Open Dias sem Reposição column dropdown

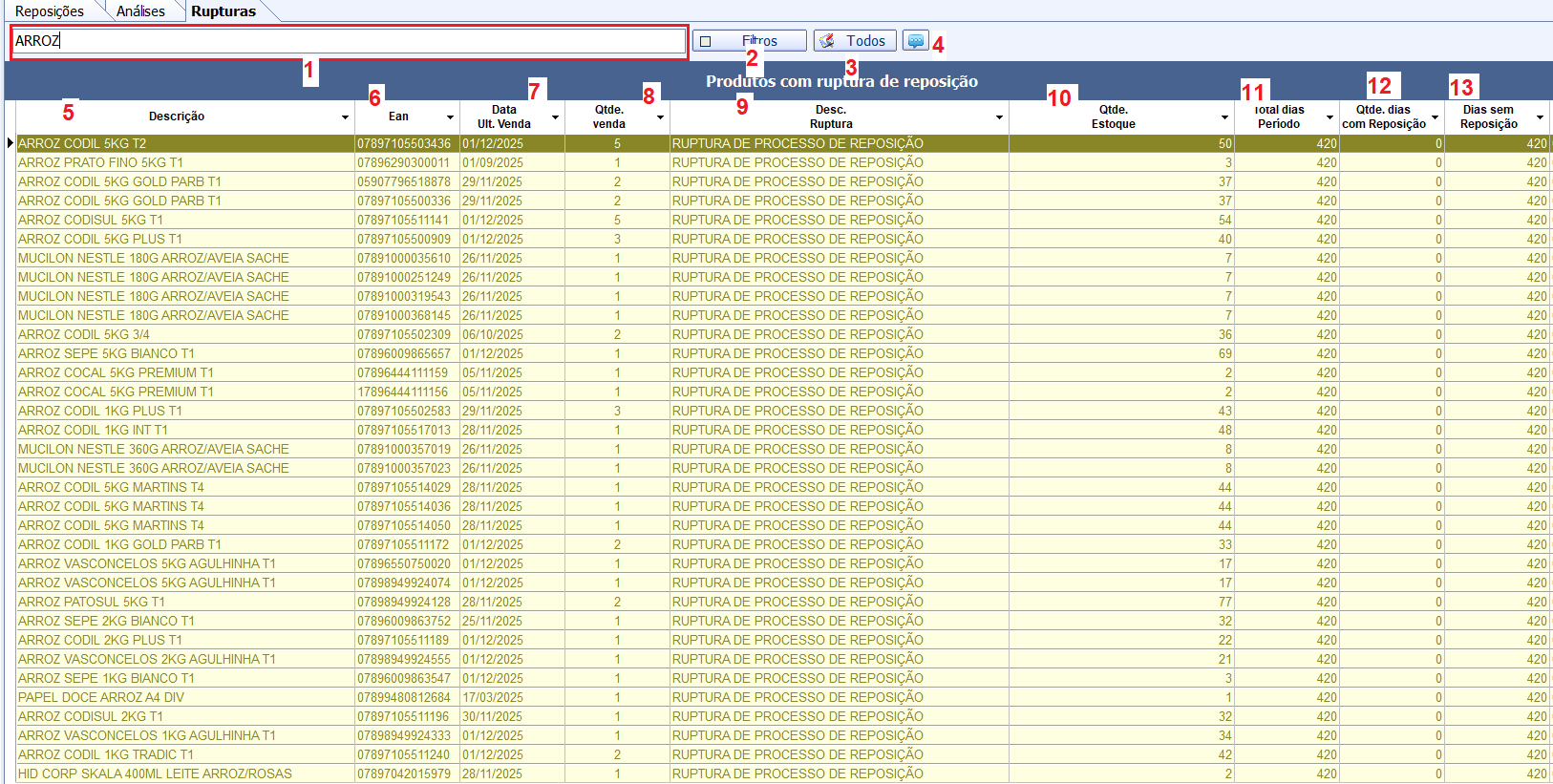(1540, 117)
